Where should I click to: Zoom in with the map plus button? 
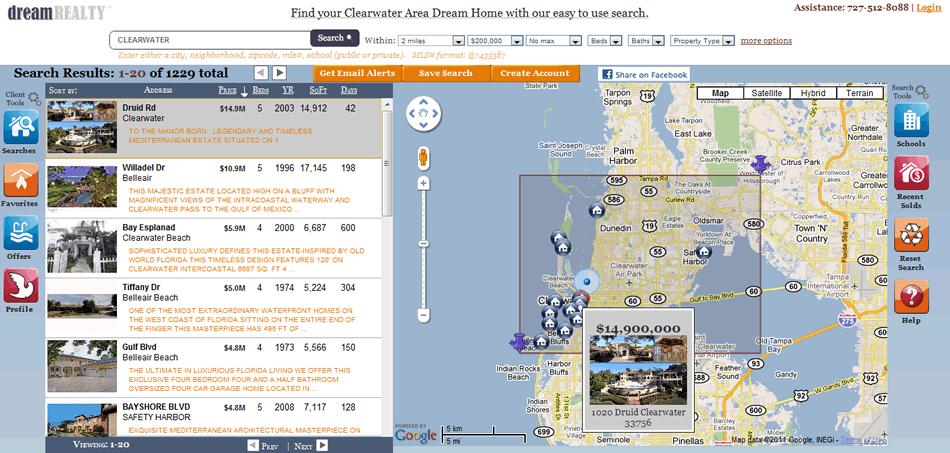click(x=424, y=183)
